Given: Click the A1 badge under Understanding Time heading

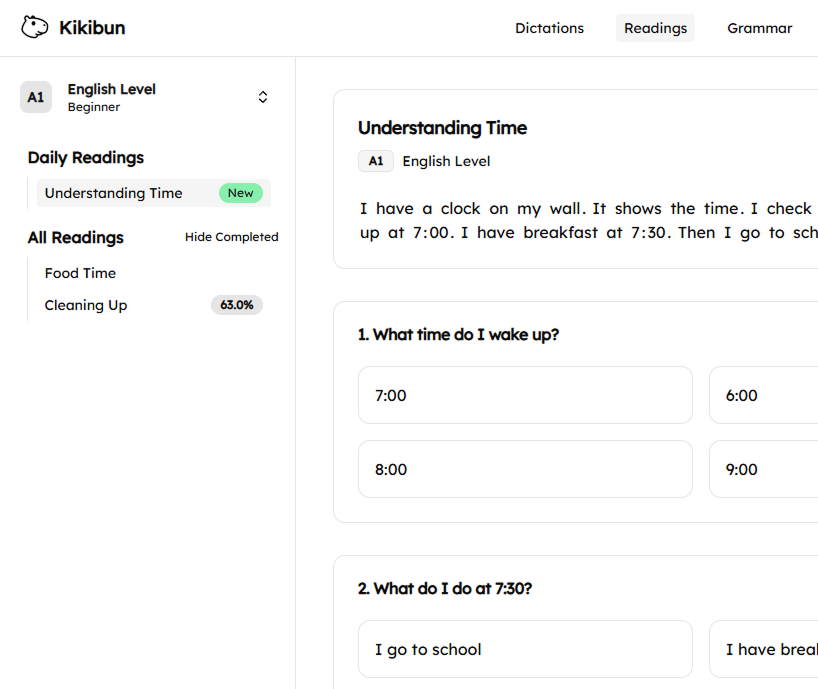Looking at the screenshot, I should 375,161.
